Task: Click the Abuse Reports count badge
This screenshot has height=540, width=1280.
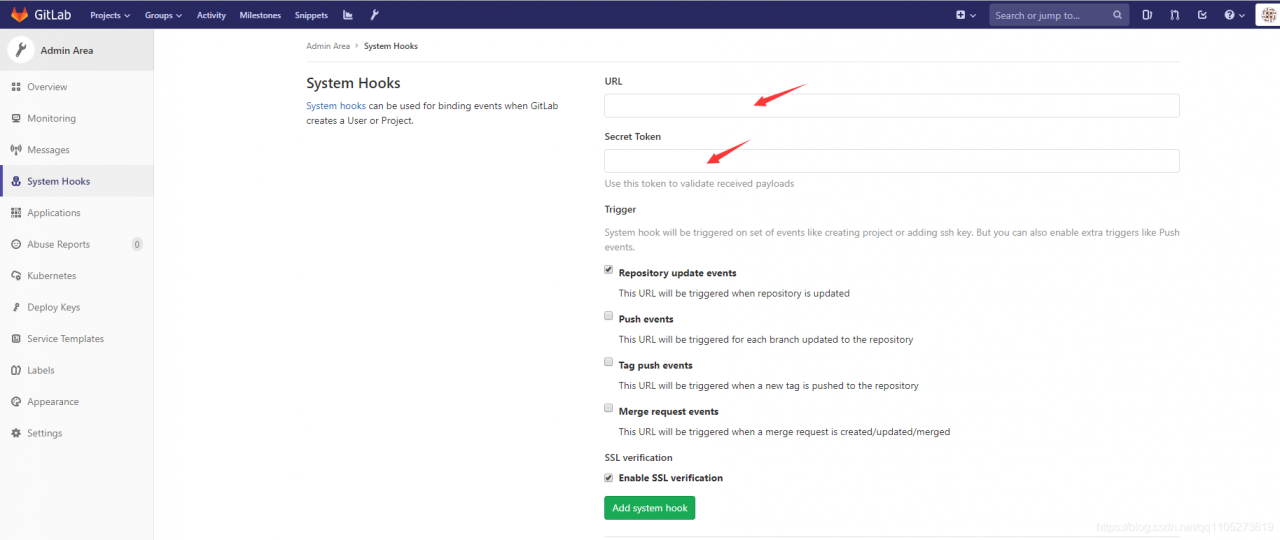Action: pyautogui.click(x=137, y=244)
